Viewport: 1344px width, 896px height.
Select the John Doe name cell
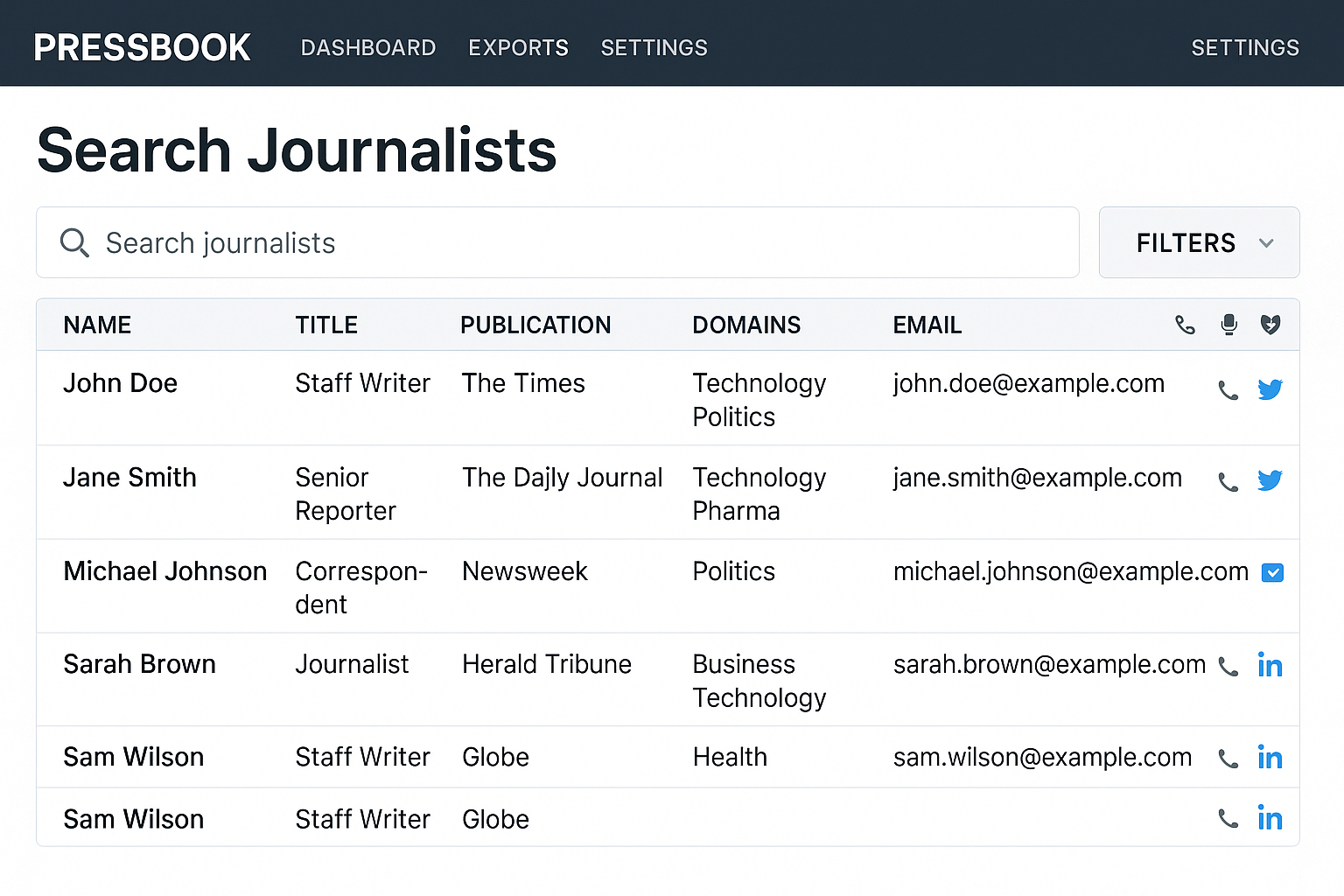(120, 383)
